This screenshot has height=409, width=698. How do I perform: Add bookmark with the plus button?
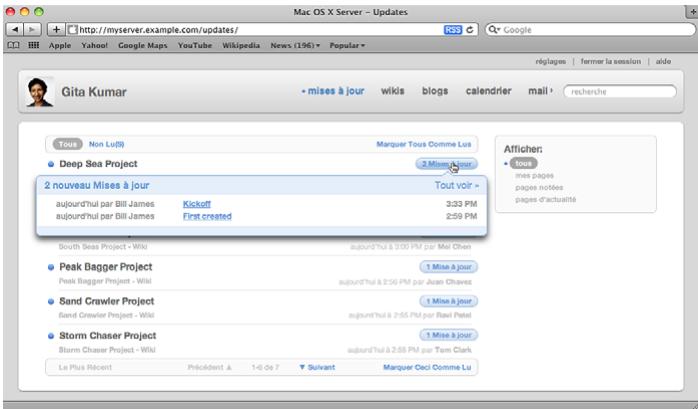(x=56, y=30)
